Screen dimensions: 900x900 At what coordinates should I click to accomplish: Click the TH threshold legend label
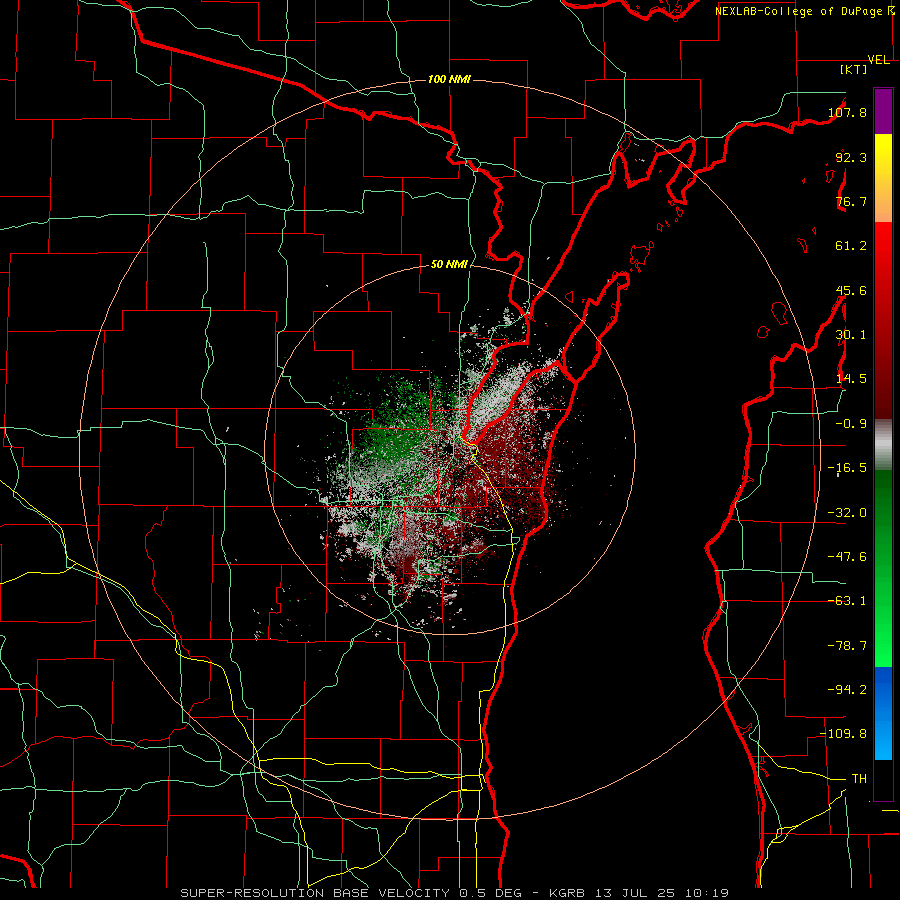click(x=859, y=779)
